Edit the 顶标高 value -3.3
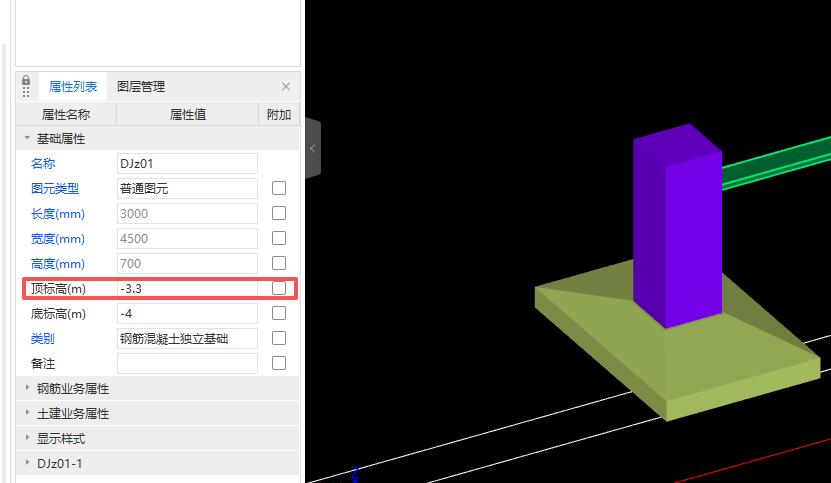 [187, 288]
